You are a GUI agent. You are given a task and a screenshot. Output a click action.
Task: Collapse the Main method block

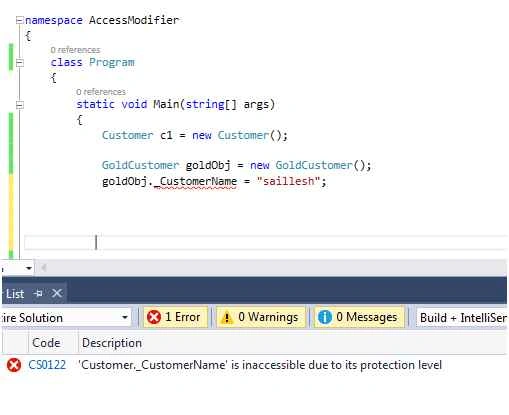click(x=20, y=105)
